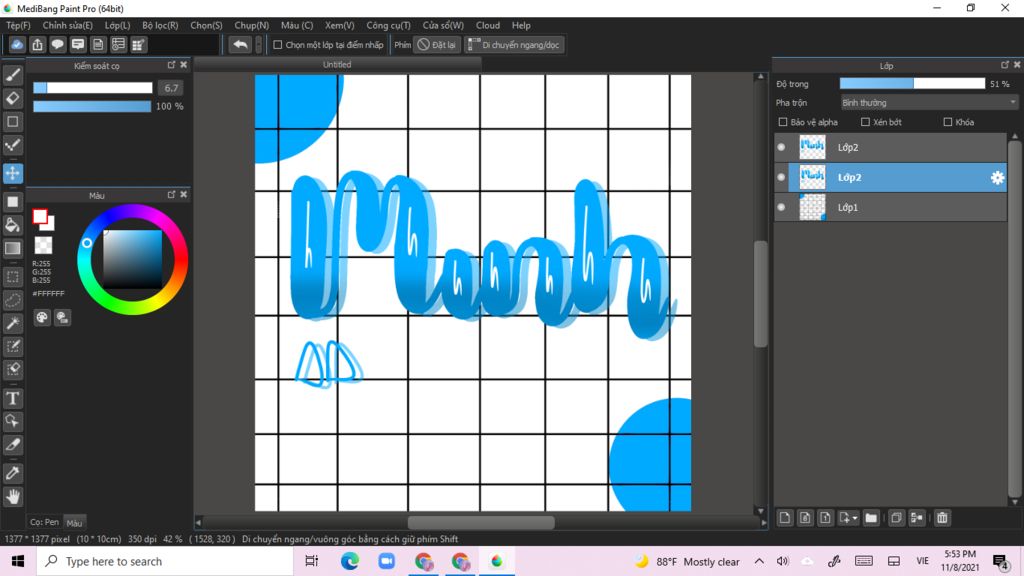1024x576 pixels.
Task: Open the Tệp(F) menu
Action: (x=18, y=25)
